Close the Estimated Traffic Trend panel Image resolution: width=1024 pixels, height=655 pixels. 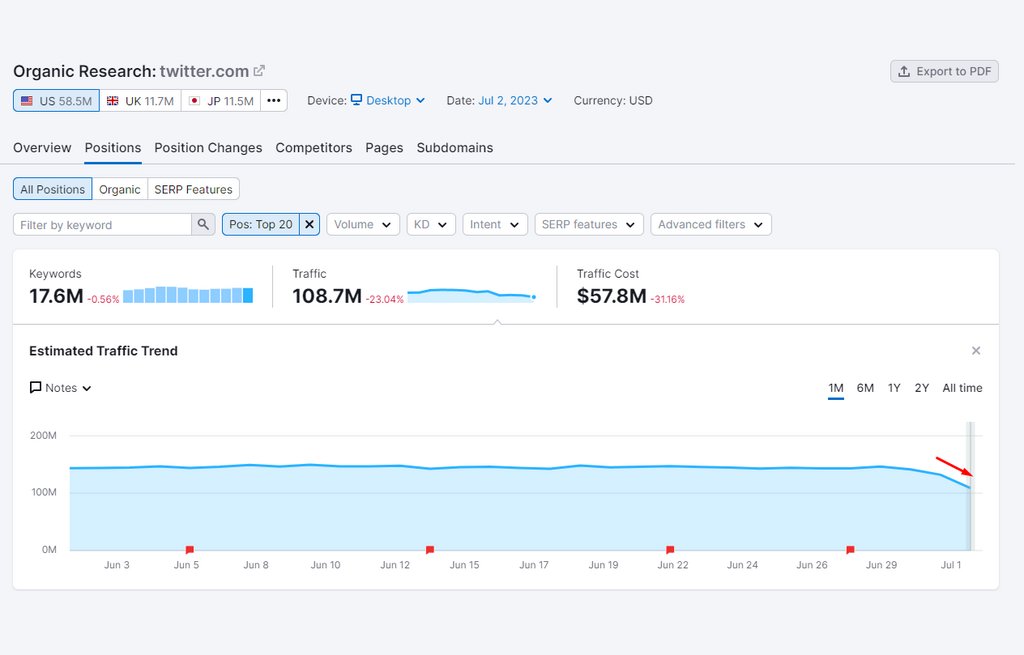coord(976,351)
